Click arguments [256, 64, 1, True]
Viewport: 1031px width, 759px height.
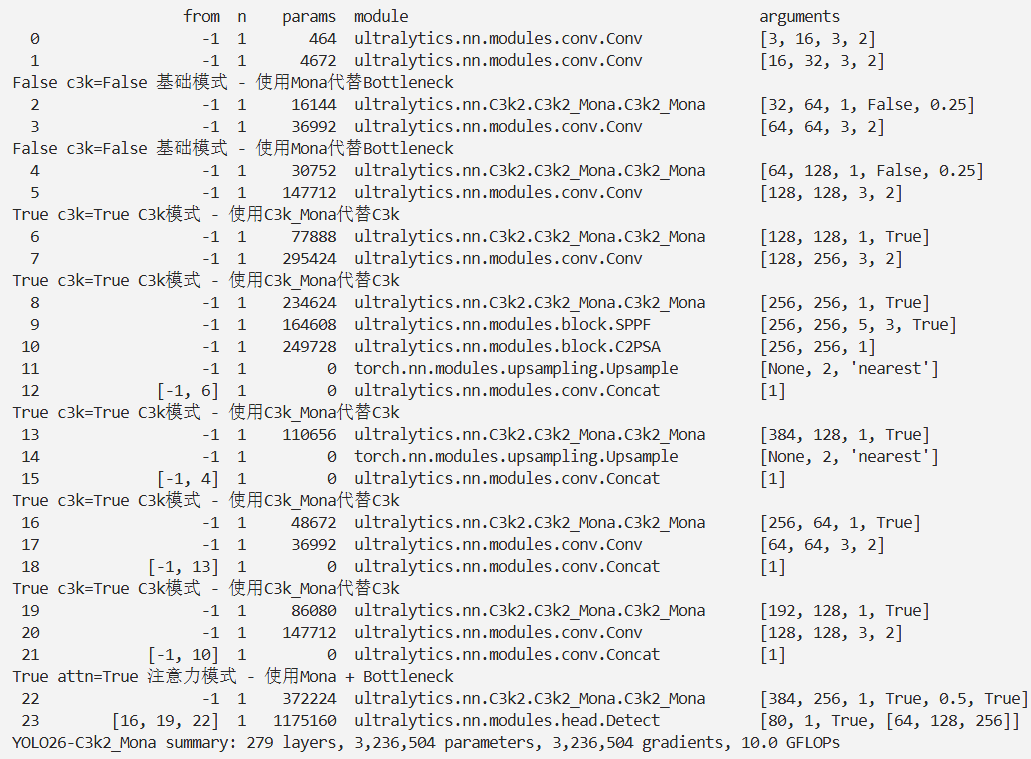840,523
